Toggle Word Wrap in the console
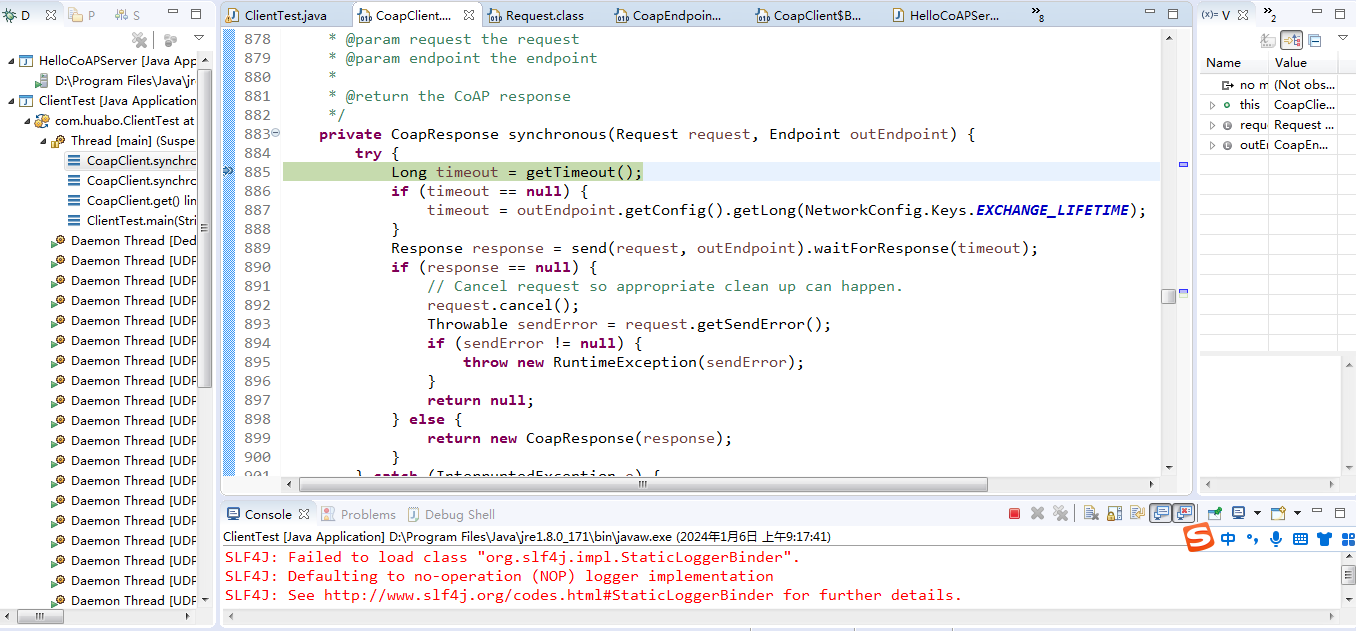The image size is (1356, 631). click(1137, 514)
